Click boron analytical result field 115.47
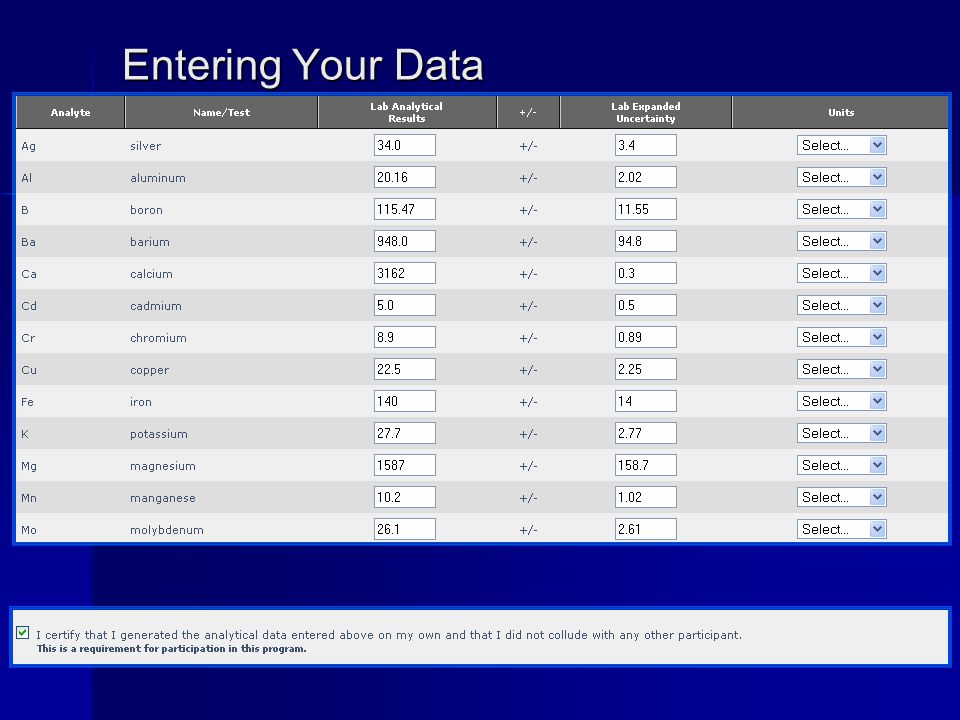Viewport: 960px width, 720px height. pyautogui.click(x=405, y=209)
